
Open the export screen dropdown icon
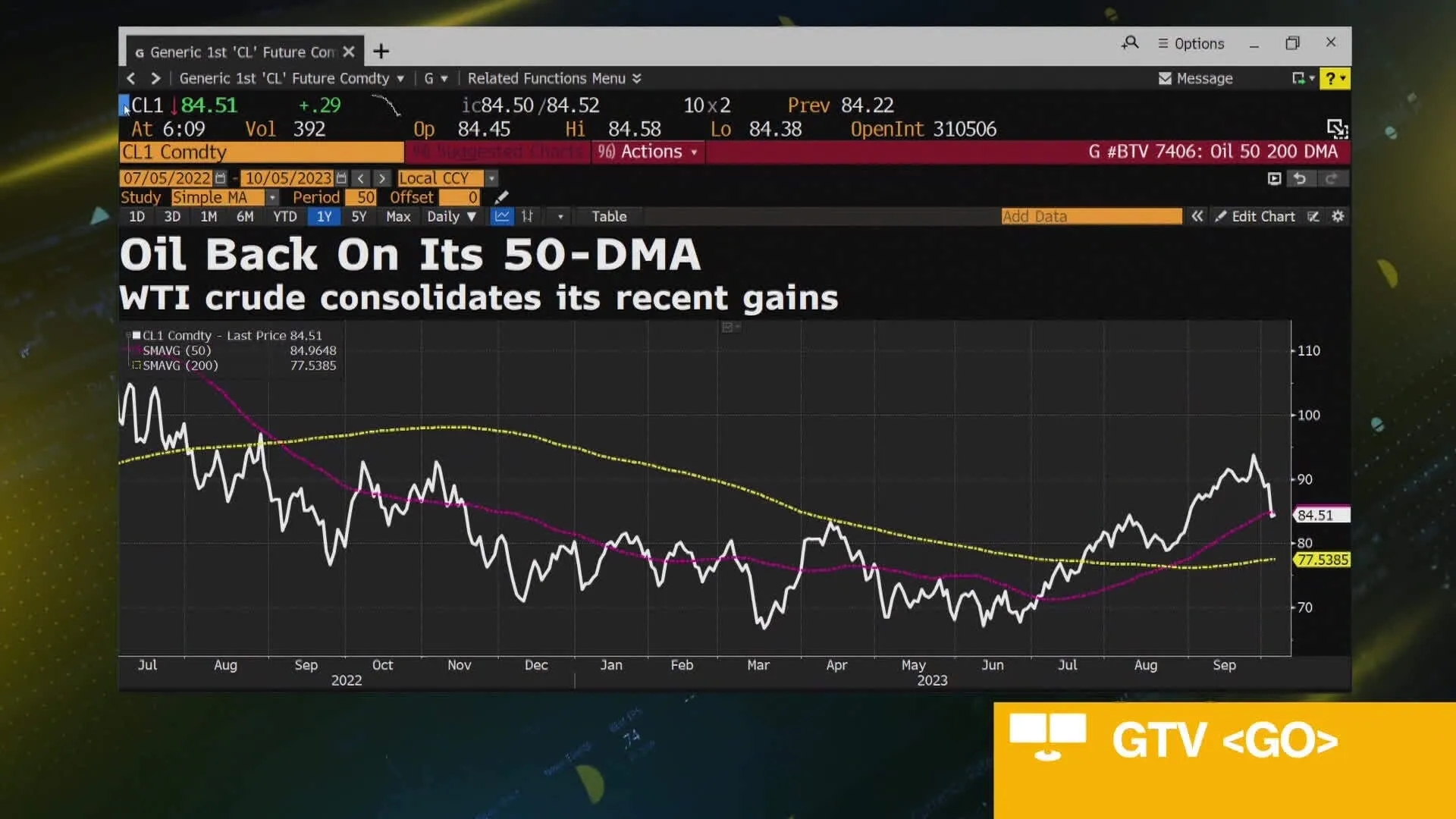pyautogui.click(x=1303, y=78)
